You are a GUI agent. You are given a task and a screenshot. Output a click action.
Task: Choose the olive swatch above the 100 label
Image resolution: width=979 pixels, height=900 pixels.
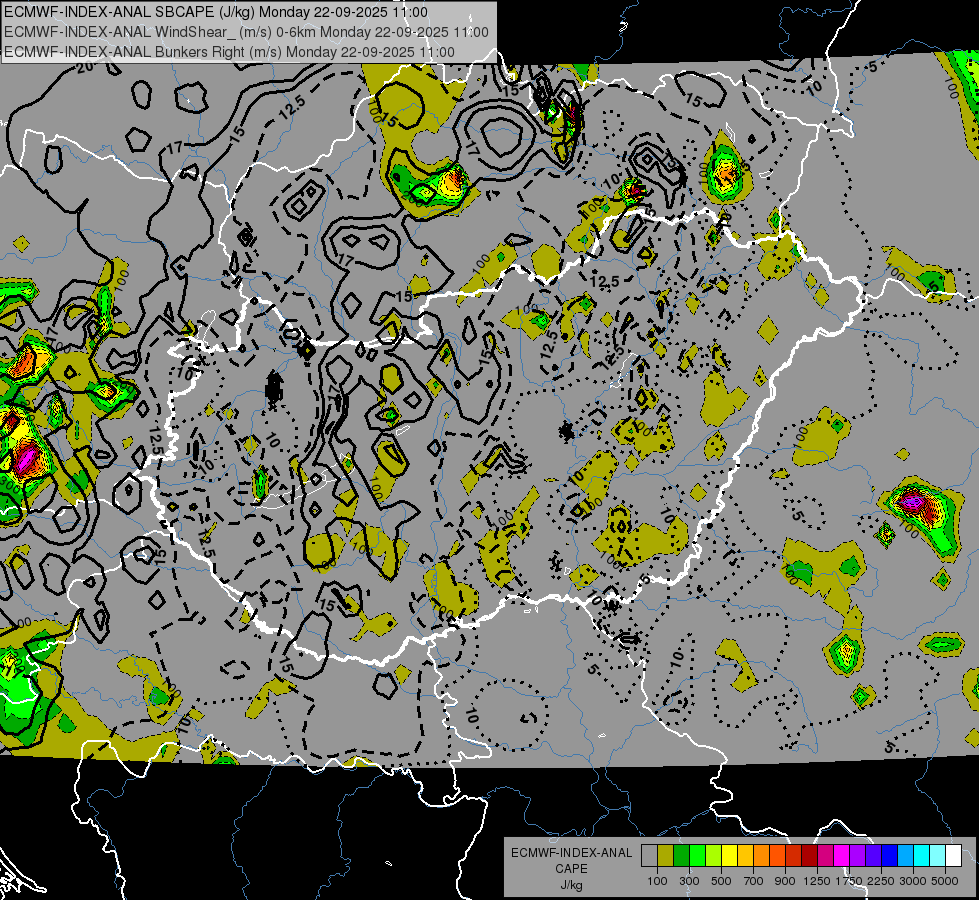tap(665, 855)
